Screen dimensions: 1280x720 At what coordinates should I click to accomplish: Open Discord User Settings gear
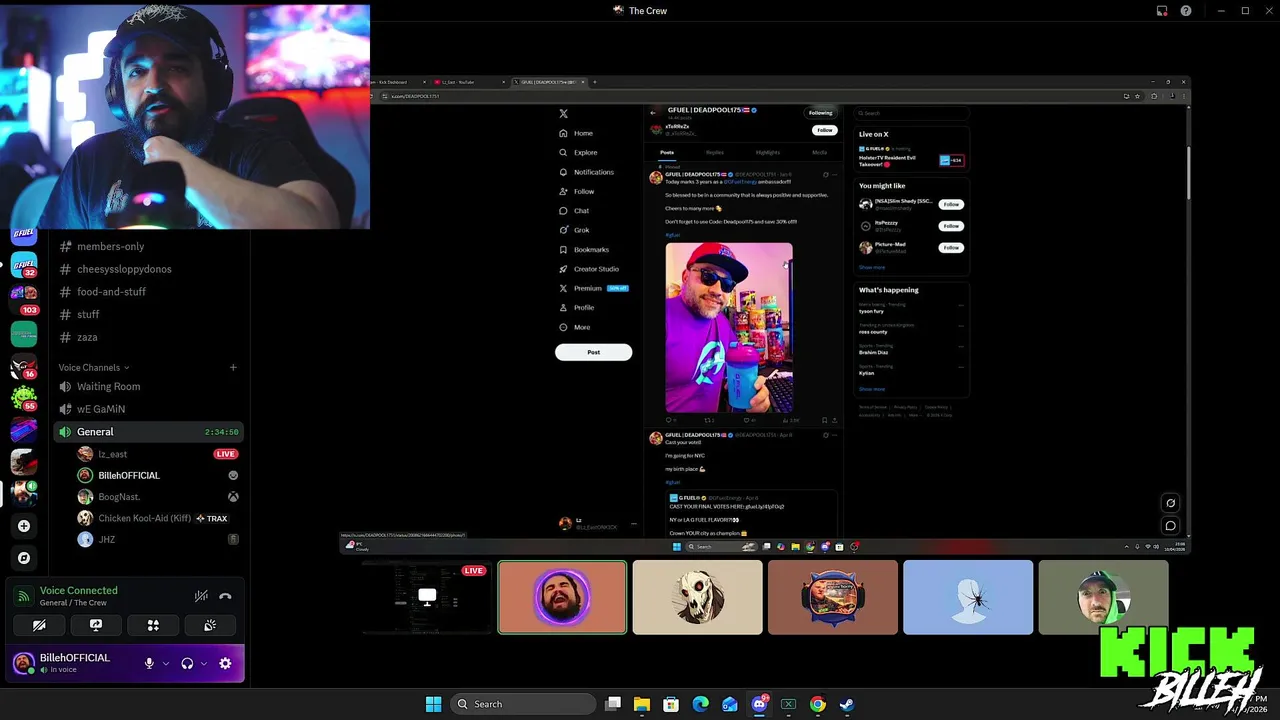tap(225, 663)
